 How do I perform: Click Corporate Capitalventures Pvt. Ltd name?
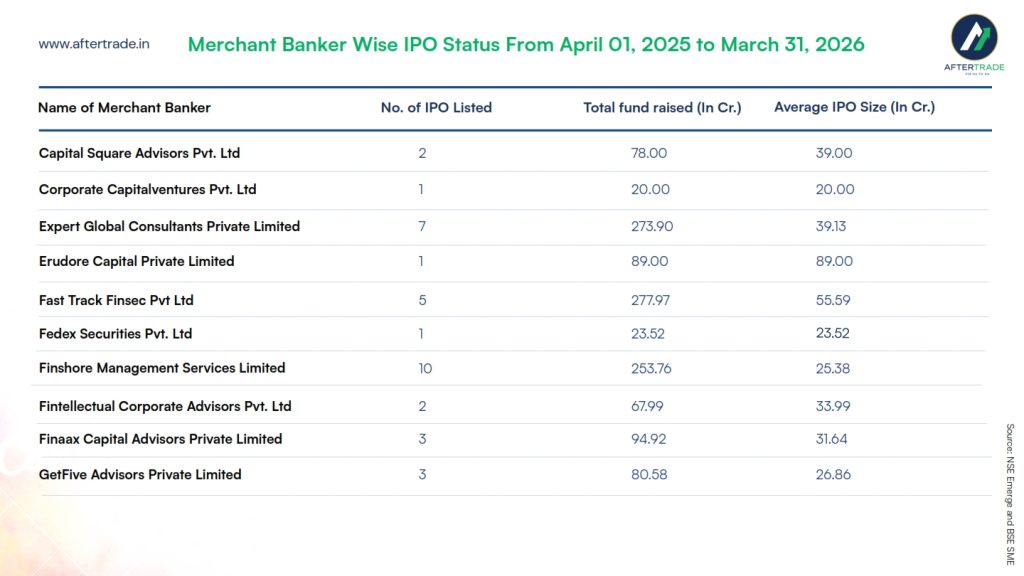click(147, 190)
